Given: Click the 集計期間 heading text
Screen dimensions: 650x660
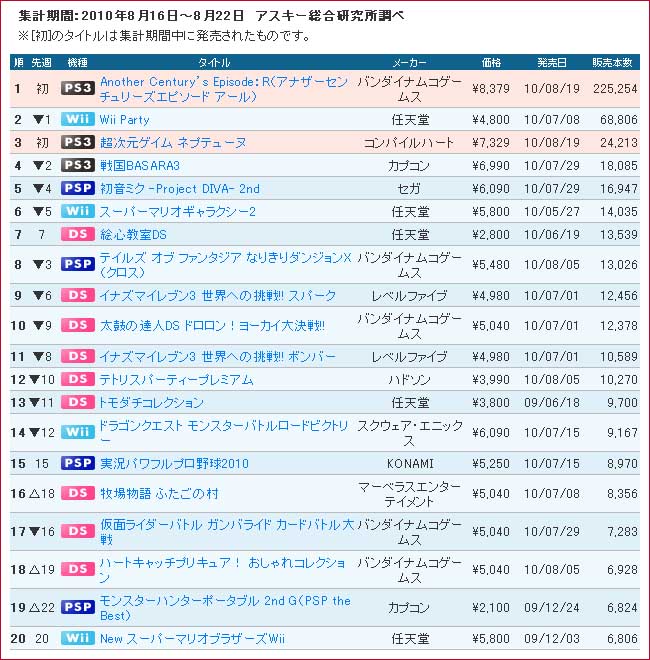Looking at the screenshot, I should click(210, 16).
